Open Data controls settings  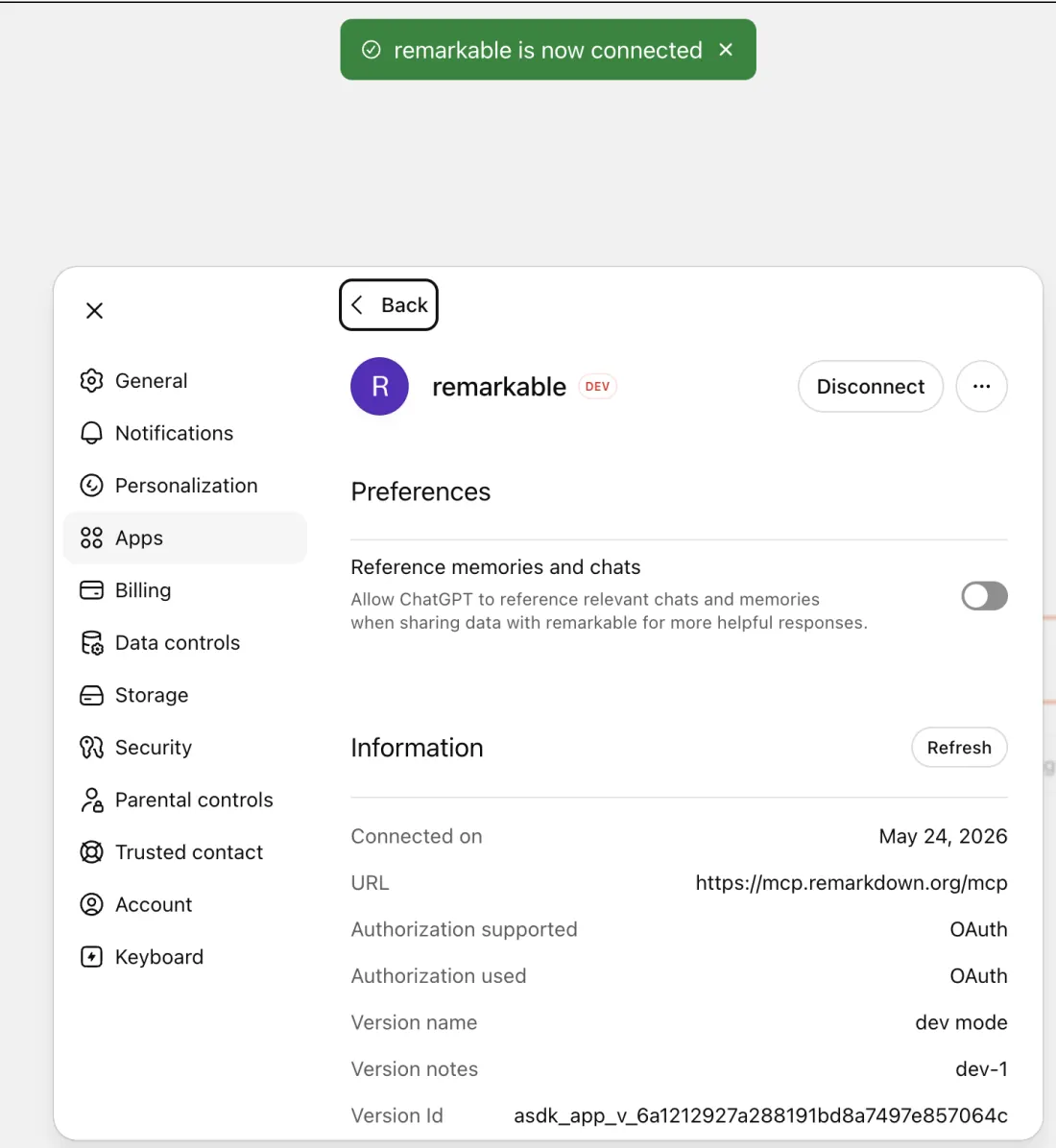[x=184, y=643]
